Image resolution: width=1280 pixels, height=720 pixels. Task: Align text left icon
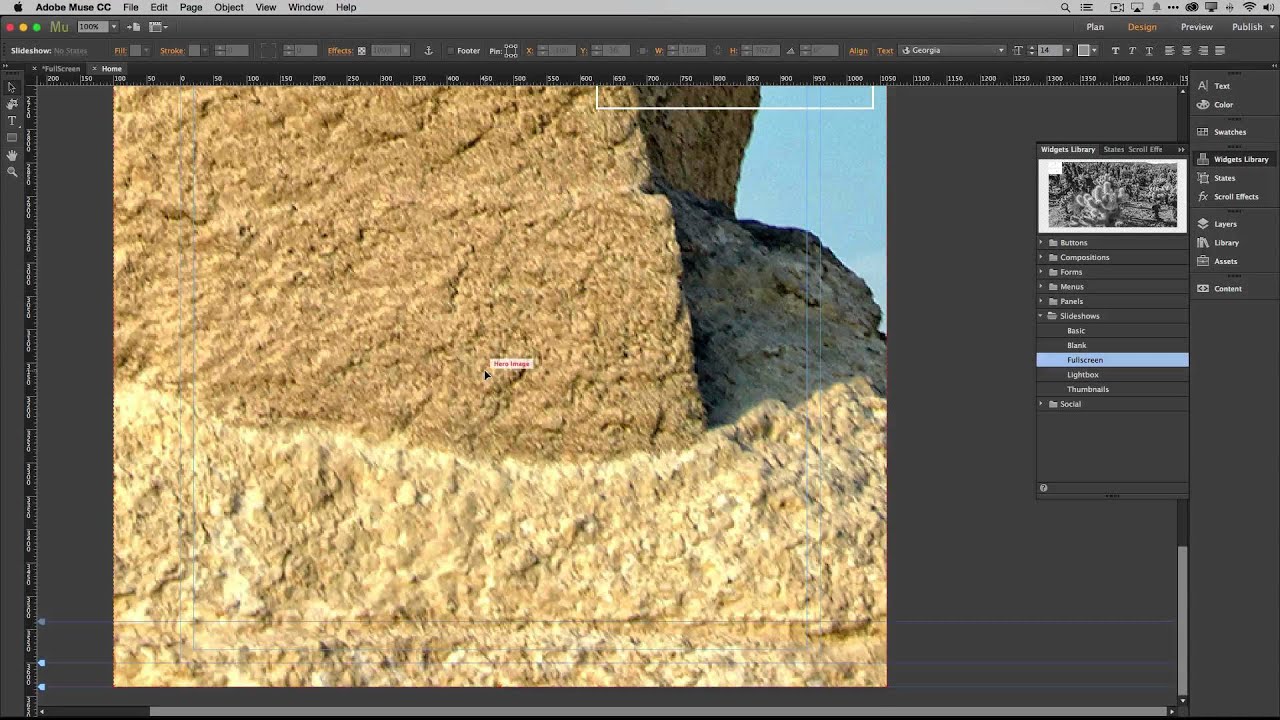tap(1169, 50)
